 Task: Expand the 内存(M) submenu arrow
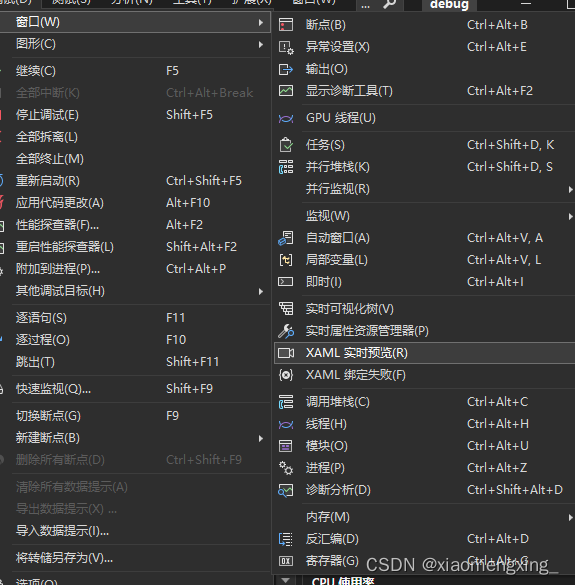tap(571, 517)
